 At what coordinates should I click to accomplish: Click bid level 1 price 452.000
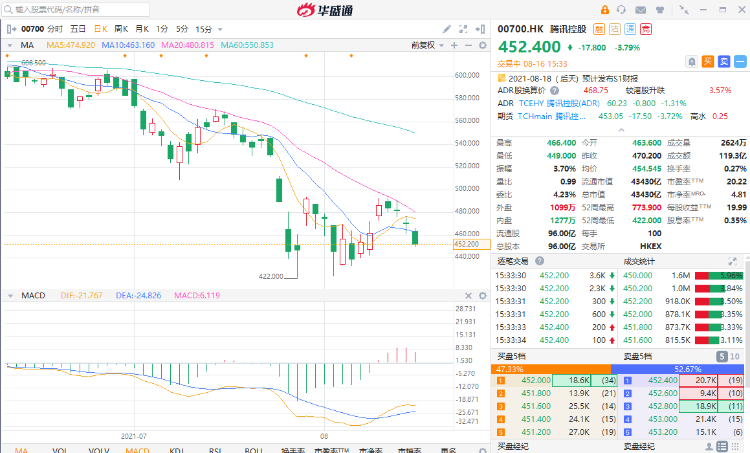tap(536, 380)
